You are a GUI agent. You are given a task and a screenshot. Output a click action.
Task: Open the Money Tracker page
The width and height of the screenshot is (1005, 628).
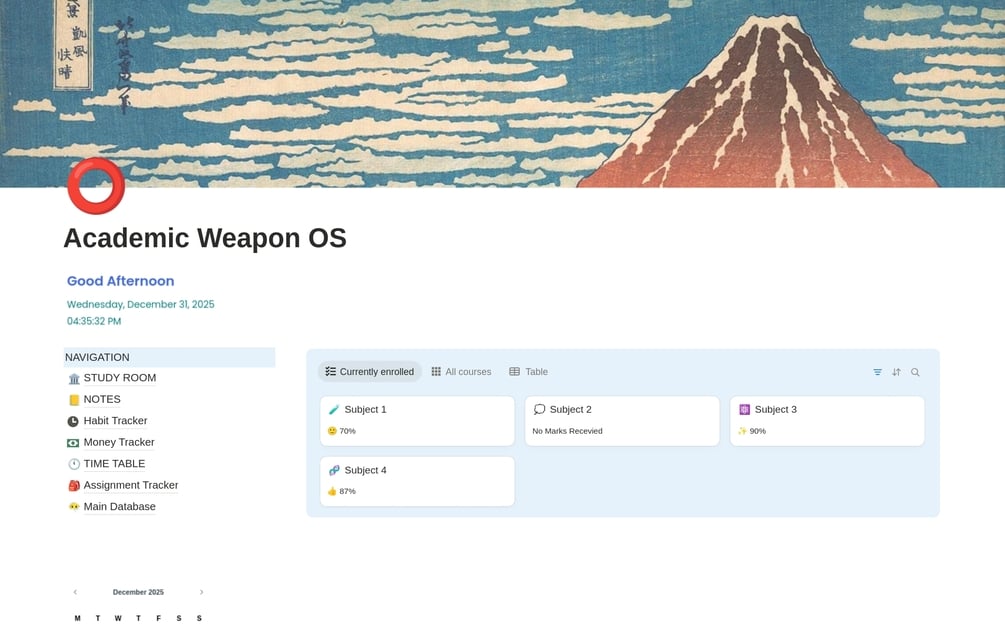coord(119,442)
